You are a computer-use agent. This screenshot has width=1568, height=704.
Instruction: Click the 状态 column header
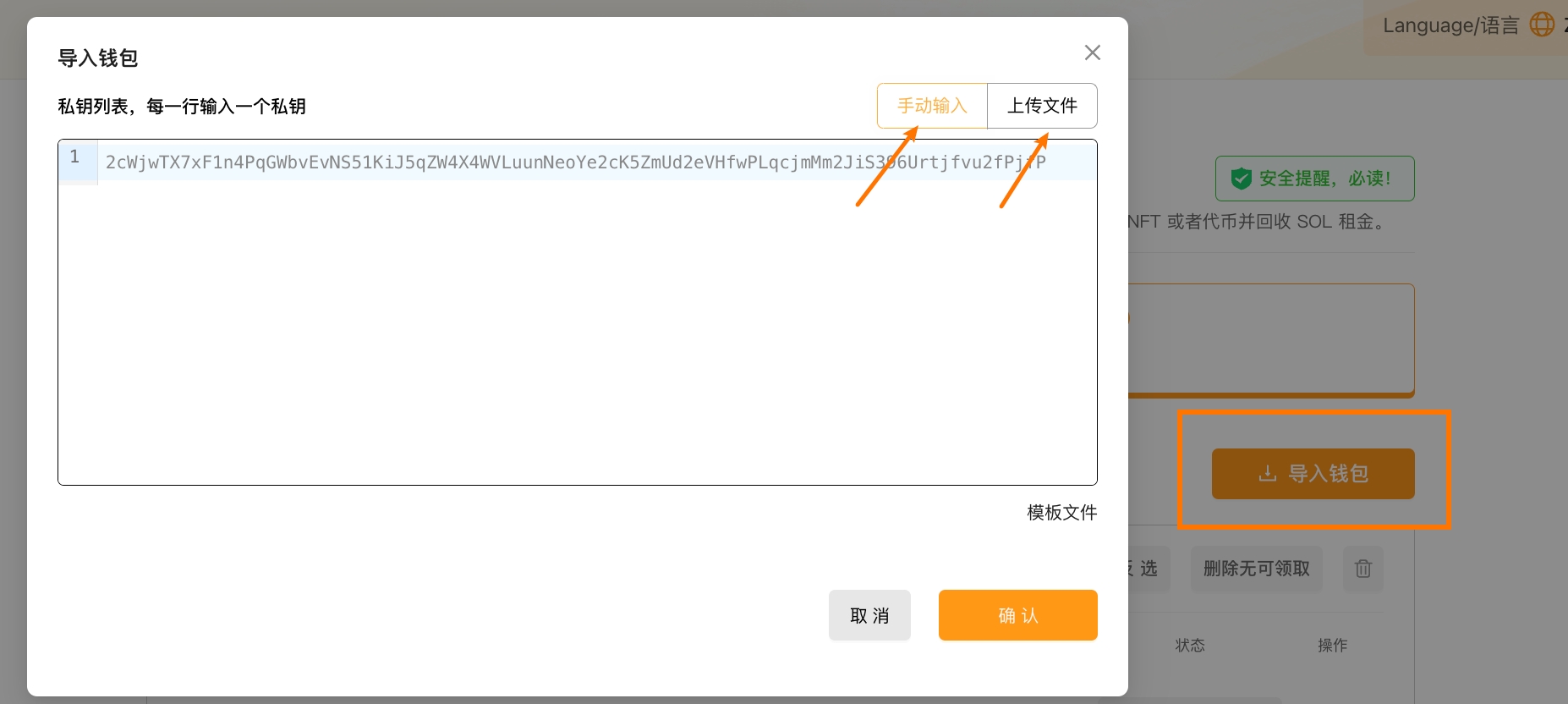(1190, 646)
